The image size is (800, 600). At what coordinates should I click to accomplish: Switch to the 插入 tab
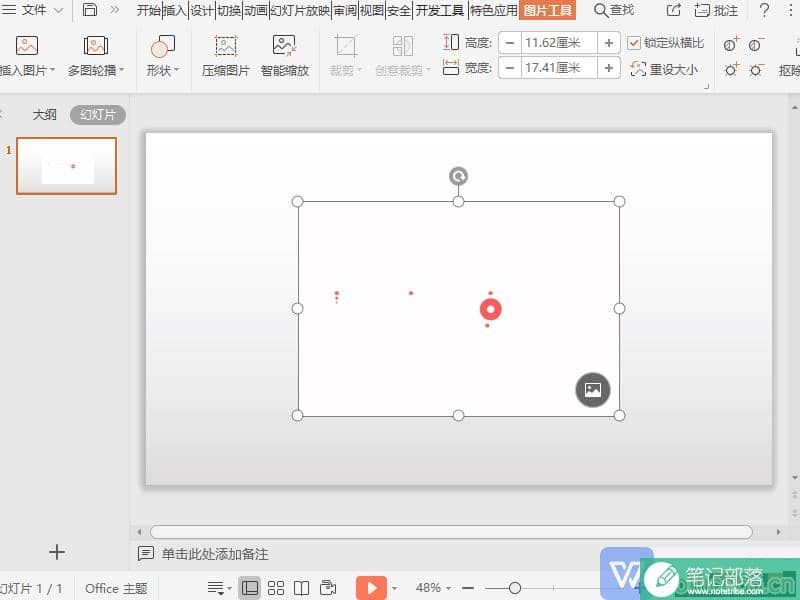coord(176,10)
